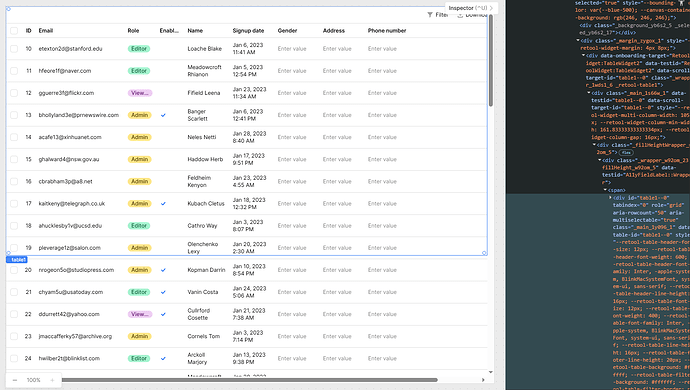690x390 pixels.
Task: Open the Inspector panel button
Action: coord(471,8)
